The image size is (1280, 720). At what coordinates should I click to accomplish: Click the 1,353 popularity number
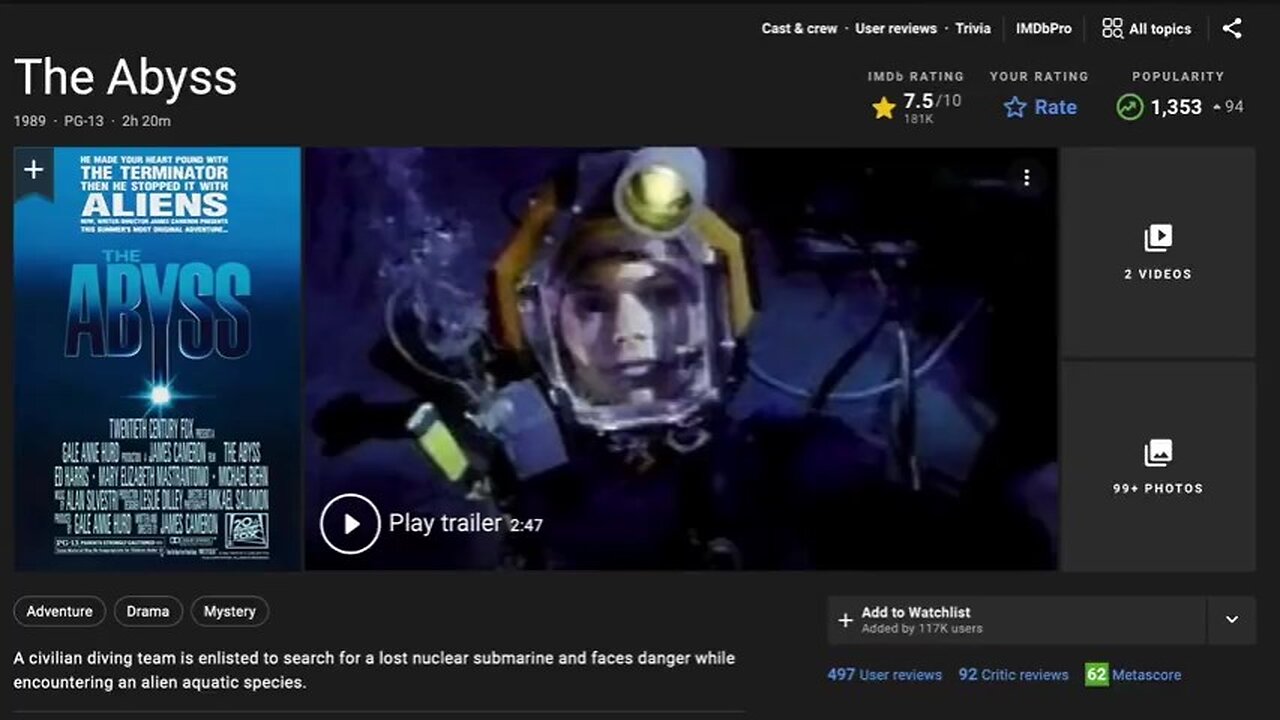1176,107
